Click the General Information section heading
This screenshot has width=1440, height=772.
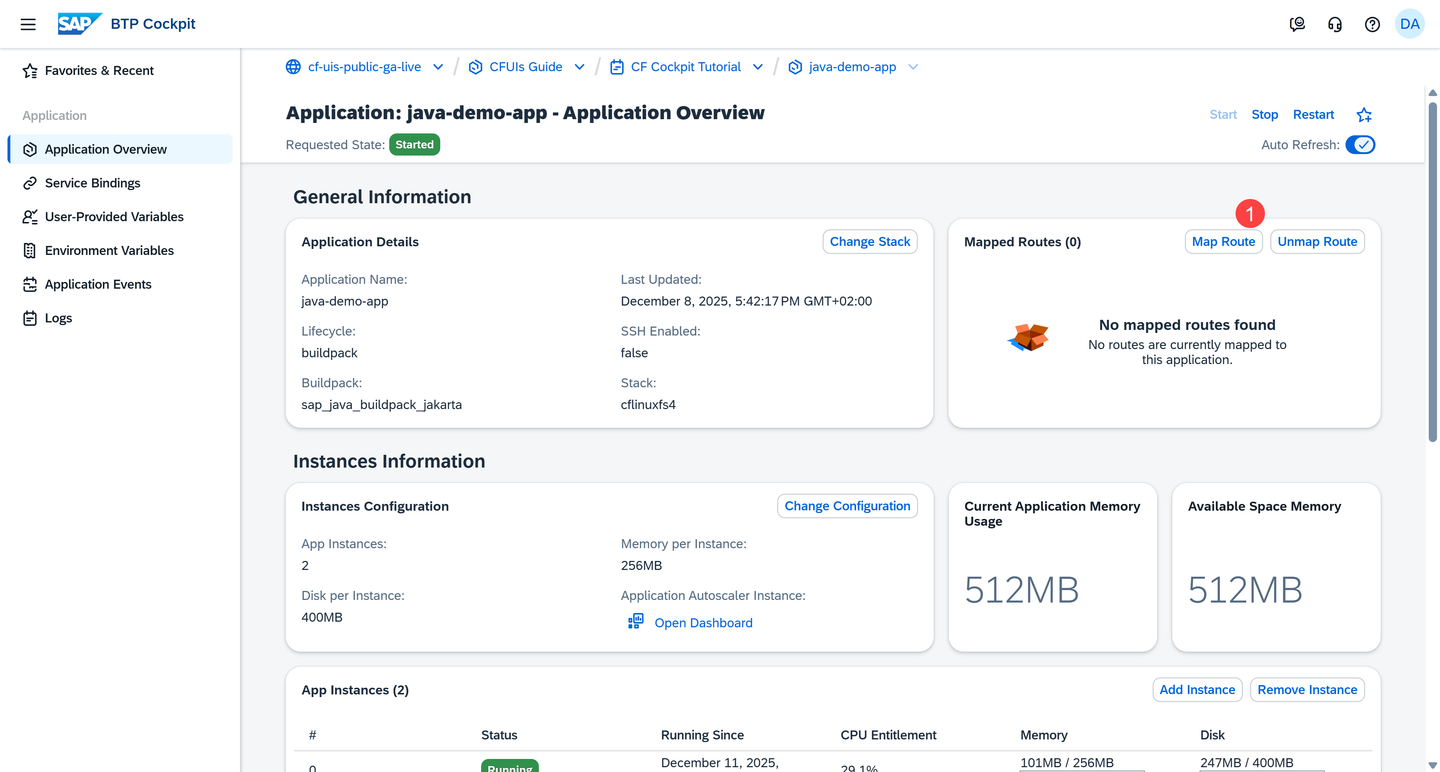tap(382, 197)
